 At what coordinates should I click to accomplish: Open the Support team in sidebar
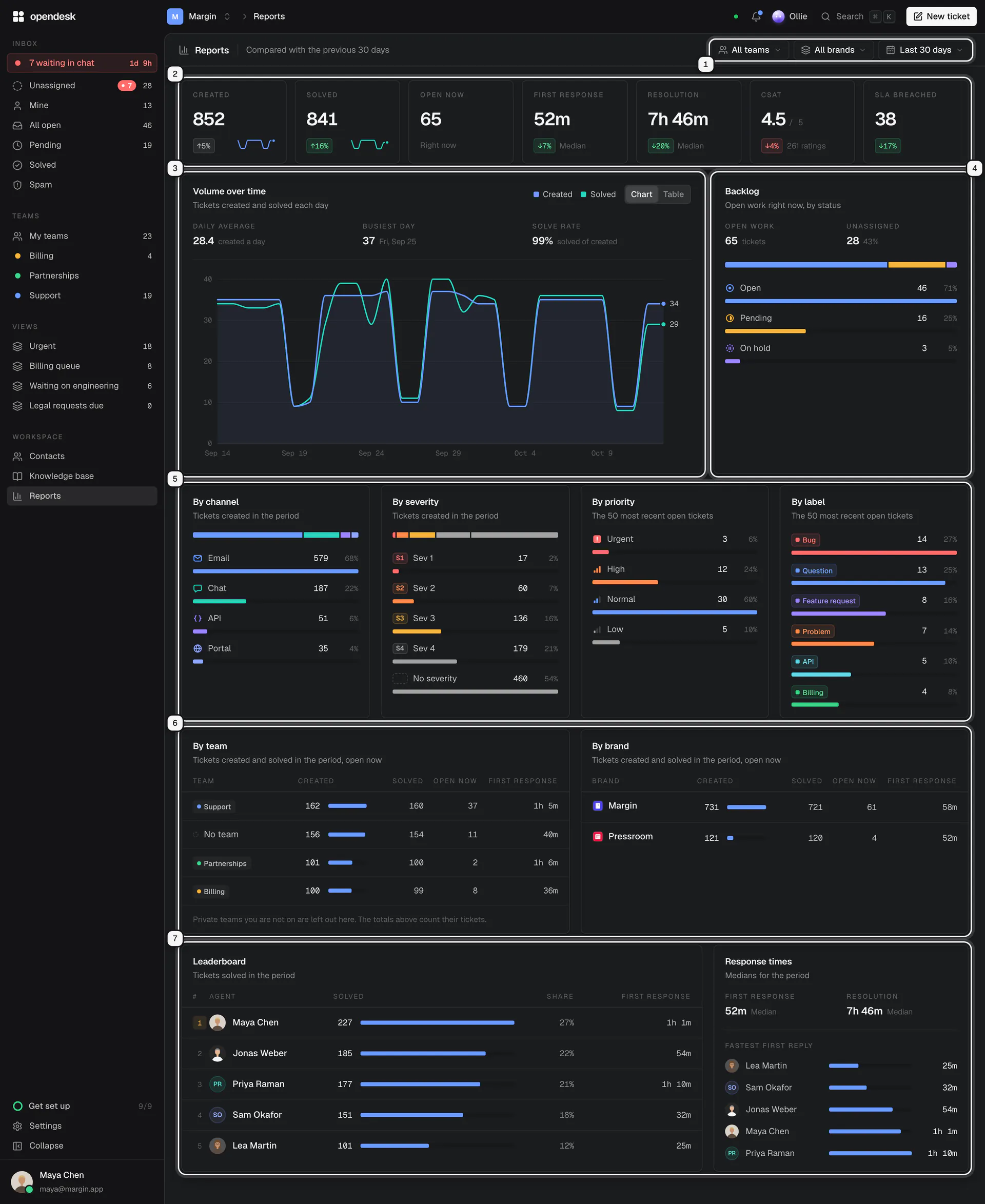(x=82, y=295)
